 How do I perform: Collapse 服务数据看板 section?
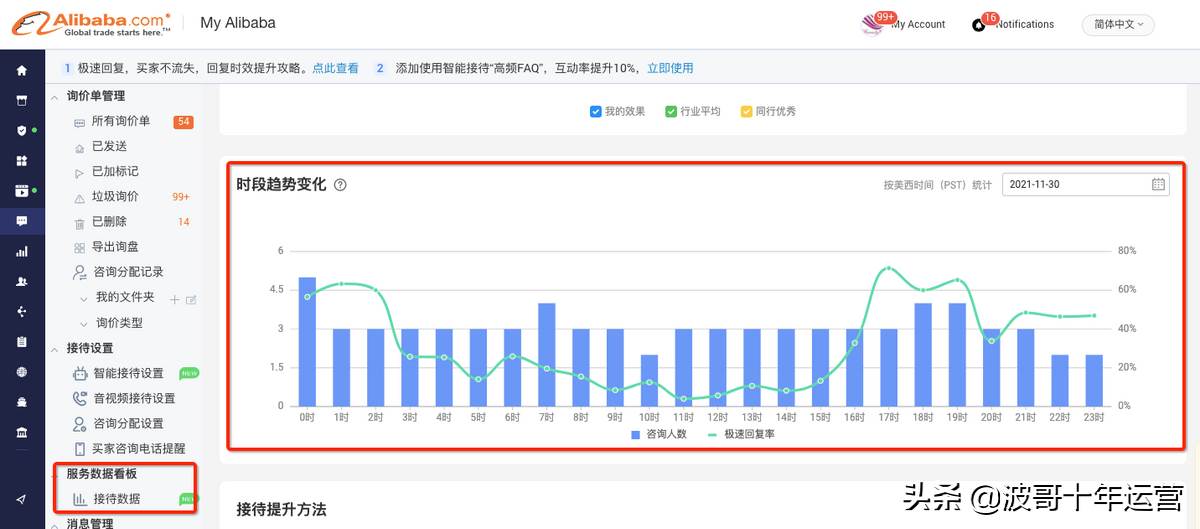(x=54, y=474)
